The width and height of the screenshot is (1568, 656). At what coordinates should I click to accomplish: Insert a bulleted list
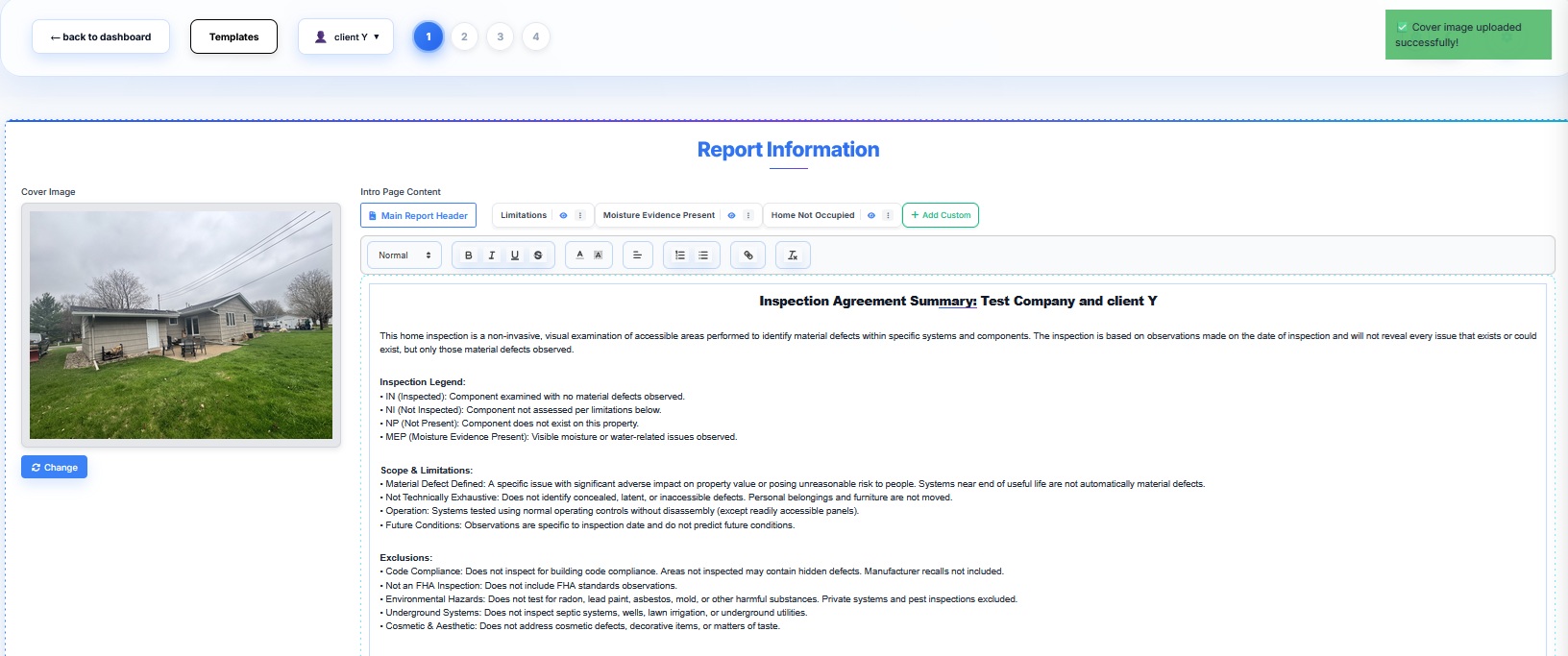coord(703,255)
